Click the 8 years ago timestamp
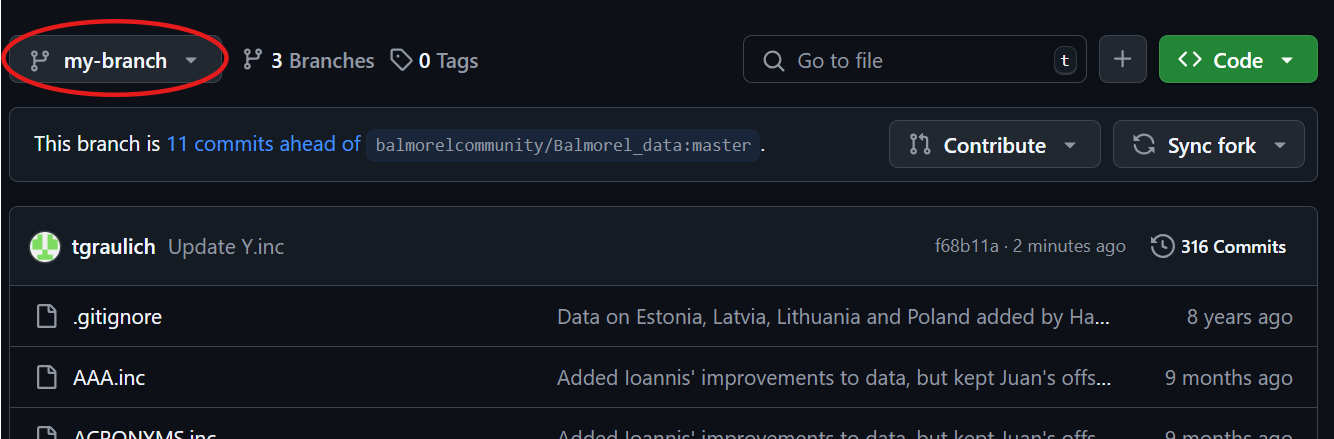 (x=1239, y=317)
